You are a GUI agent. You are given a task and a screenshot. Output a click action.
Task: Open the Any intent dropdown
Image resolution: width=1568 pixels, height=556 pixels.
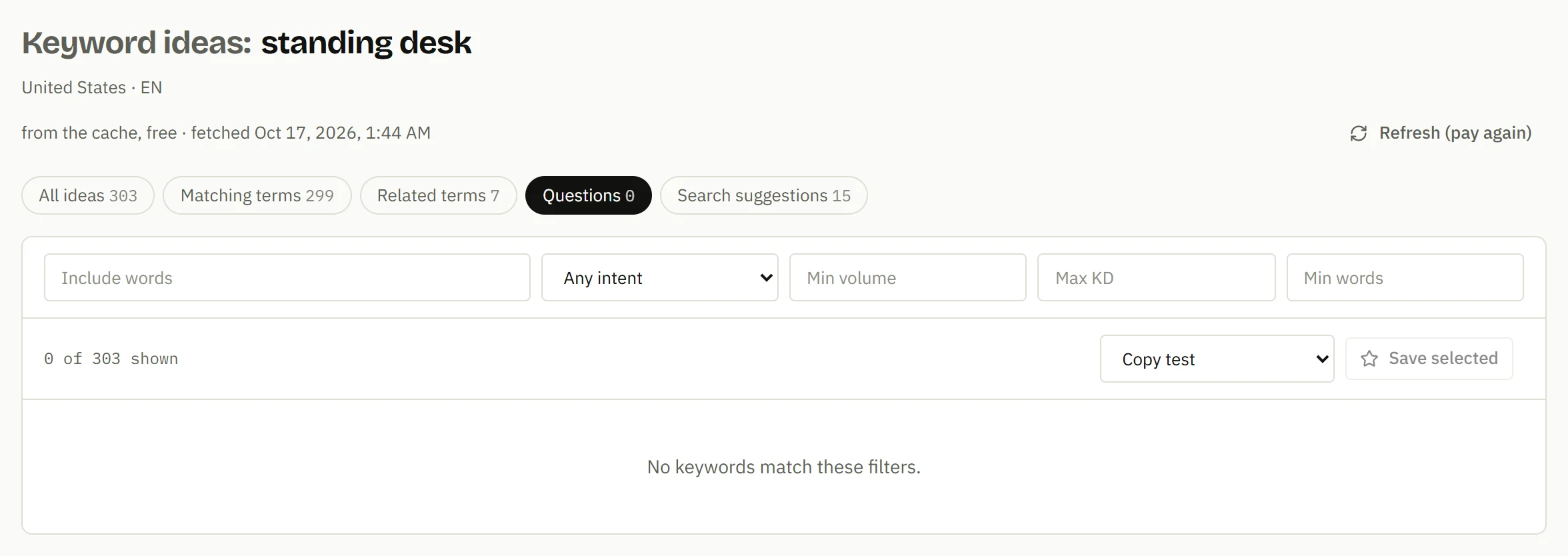660,277
